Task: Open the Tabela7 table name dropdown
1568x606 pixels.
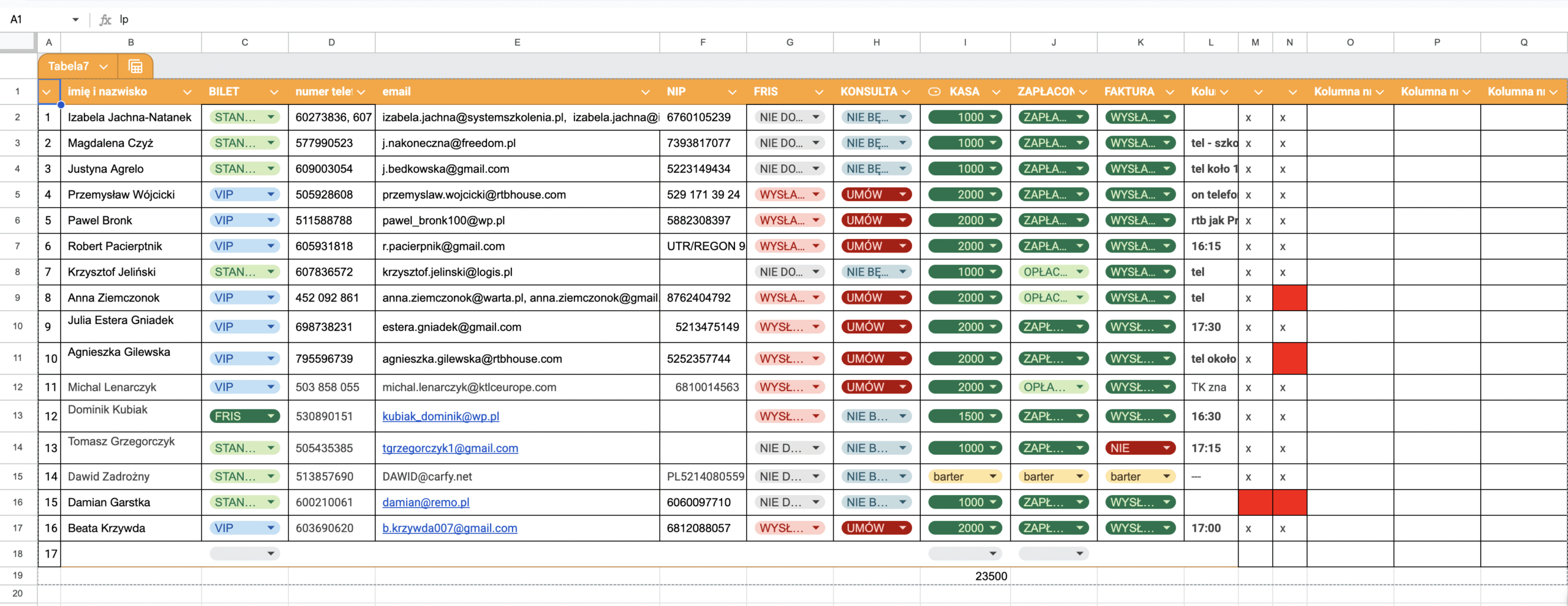Action: click(x=104, y=66)
